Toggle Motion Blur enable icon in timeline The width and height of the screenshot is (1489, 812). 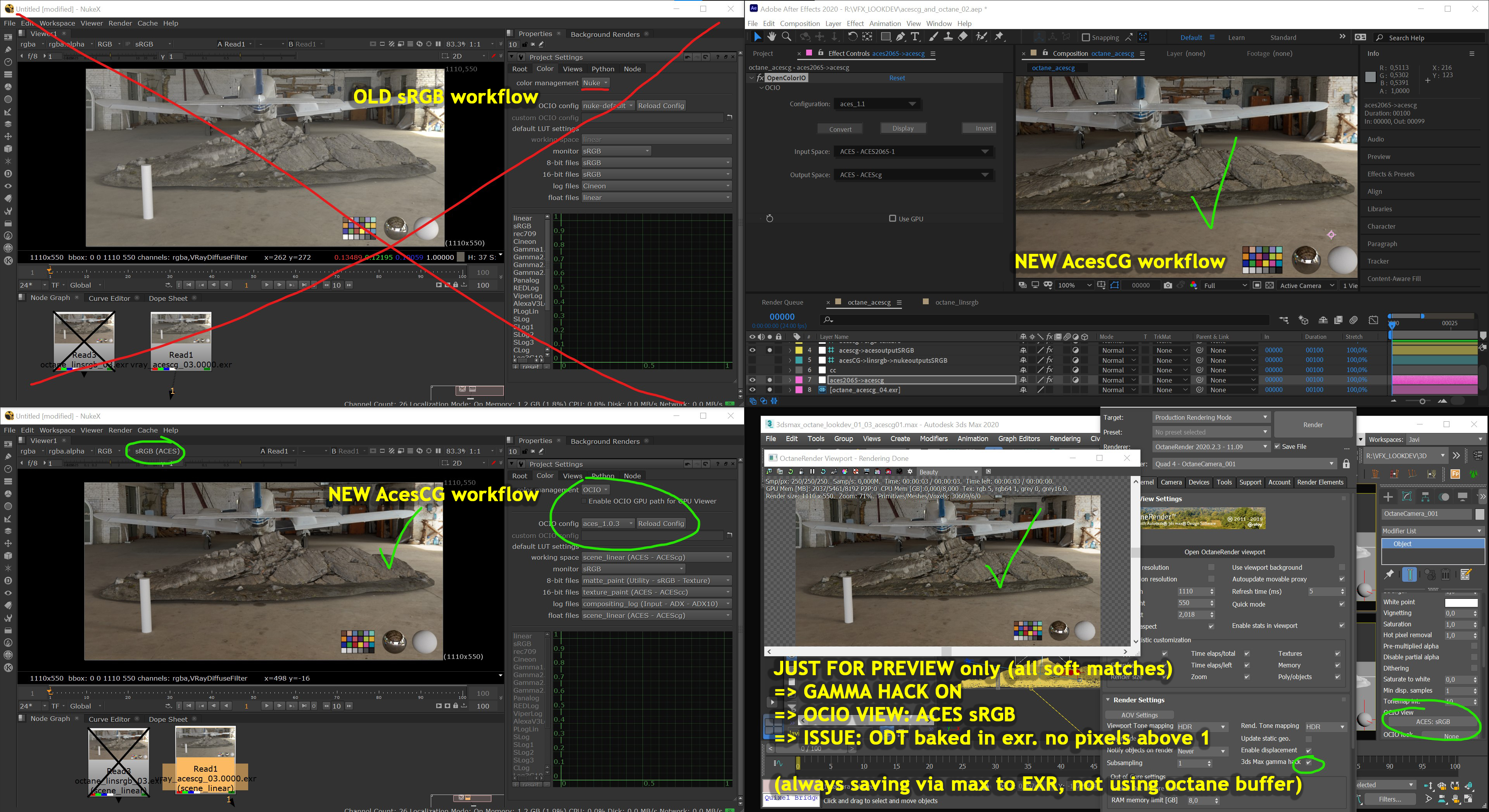[x=1353, y=320]
